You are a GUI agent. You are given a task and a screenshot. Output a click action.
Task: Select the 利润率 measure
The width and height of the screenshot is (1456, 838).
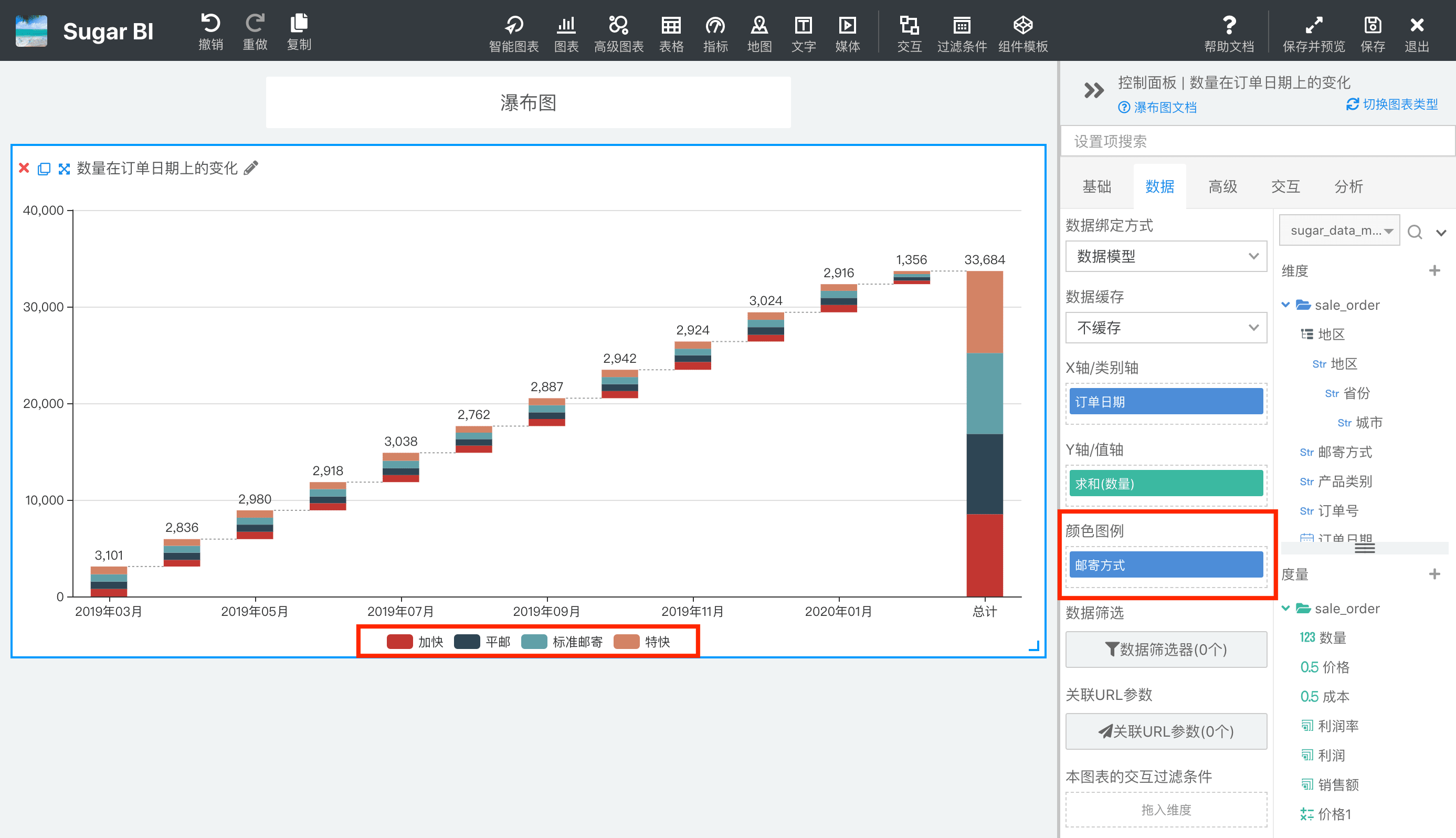click(1330, 725)
